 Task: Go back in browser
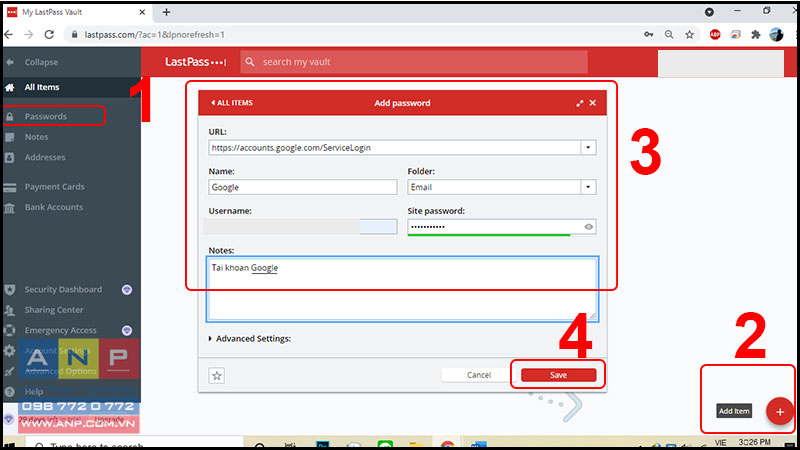tap(9, 35)
